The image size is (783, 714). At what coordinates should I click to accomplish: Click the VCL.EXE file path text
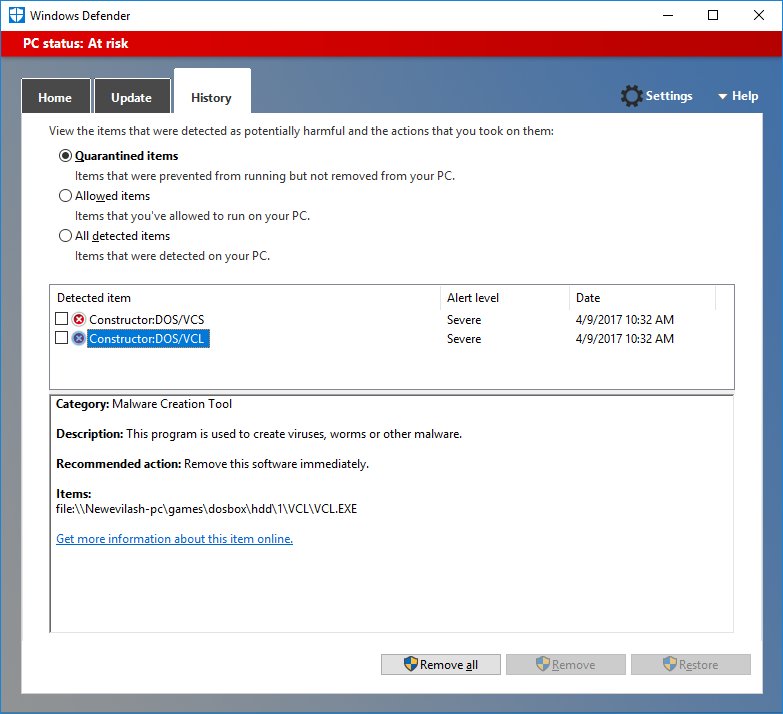[206, 509]
